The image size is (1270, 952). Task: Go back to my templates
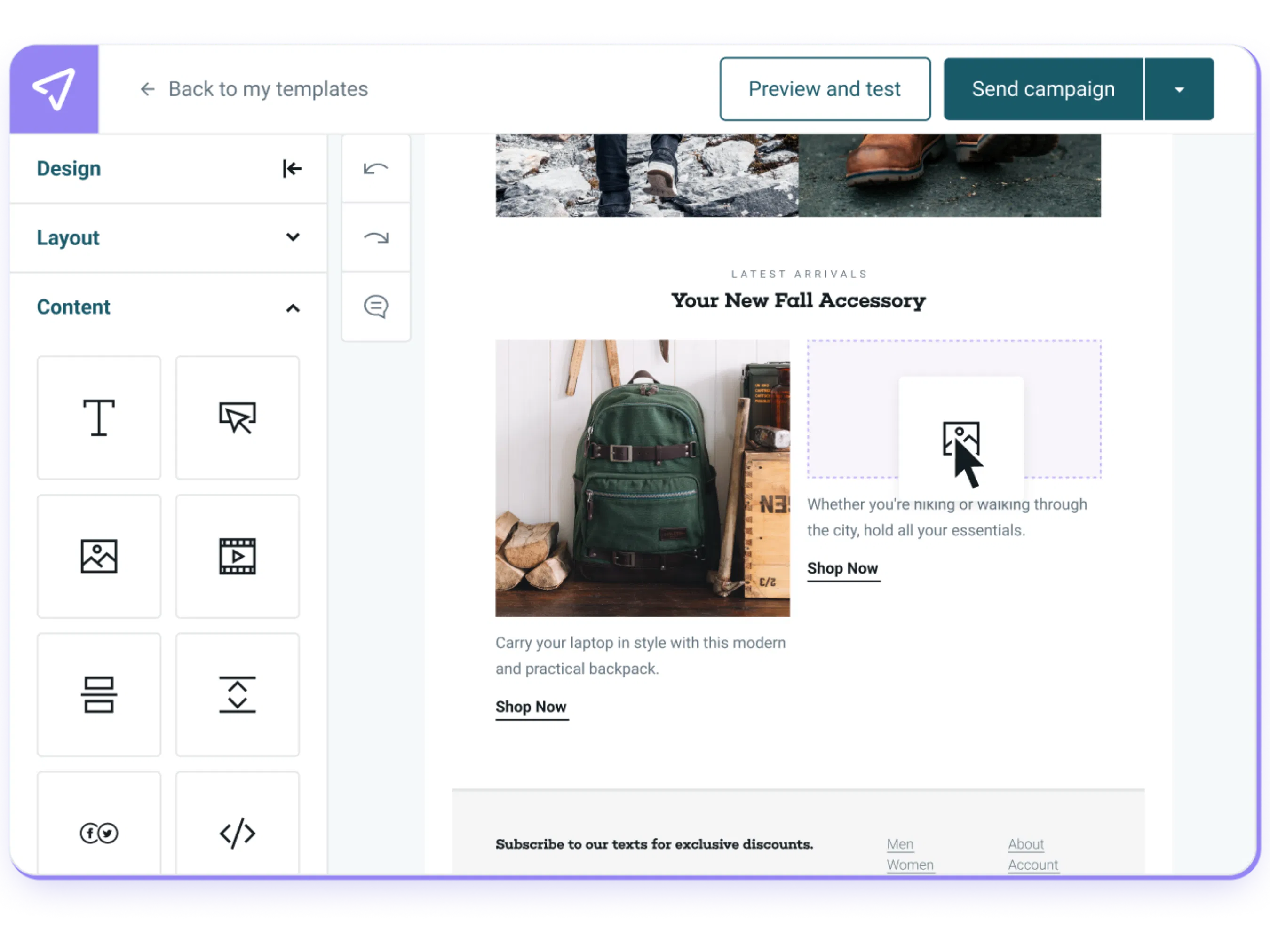268,89
